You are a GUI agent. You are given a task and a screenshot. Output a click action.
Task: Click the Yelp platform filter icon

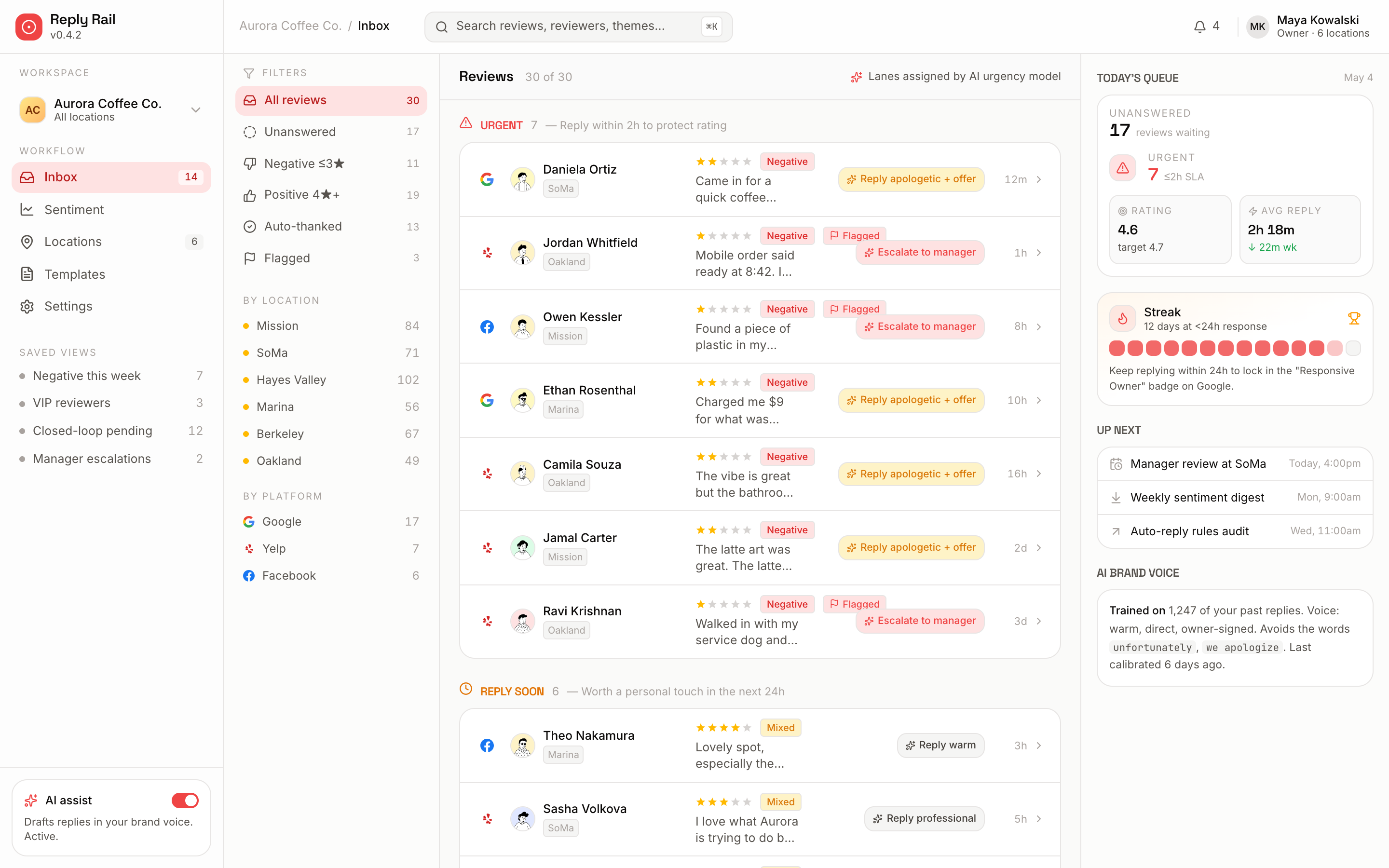pos(248,548)
